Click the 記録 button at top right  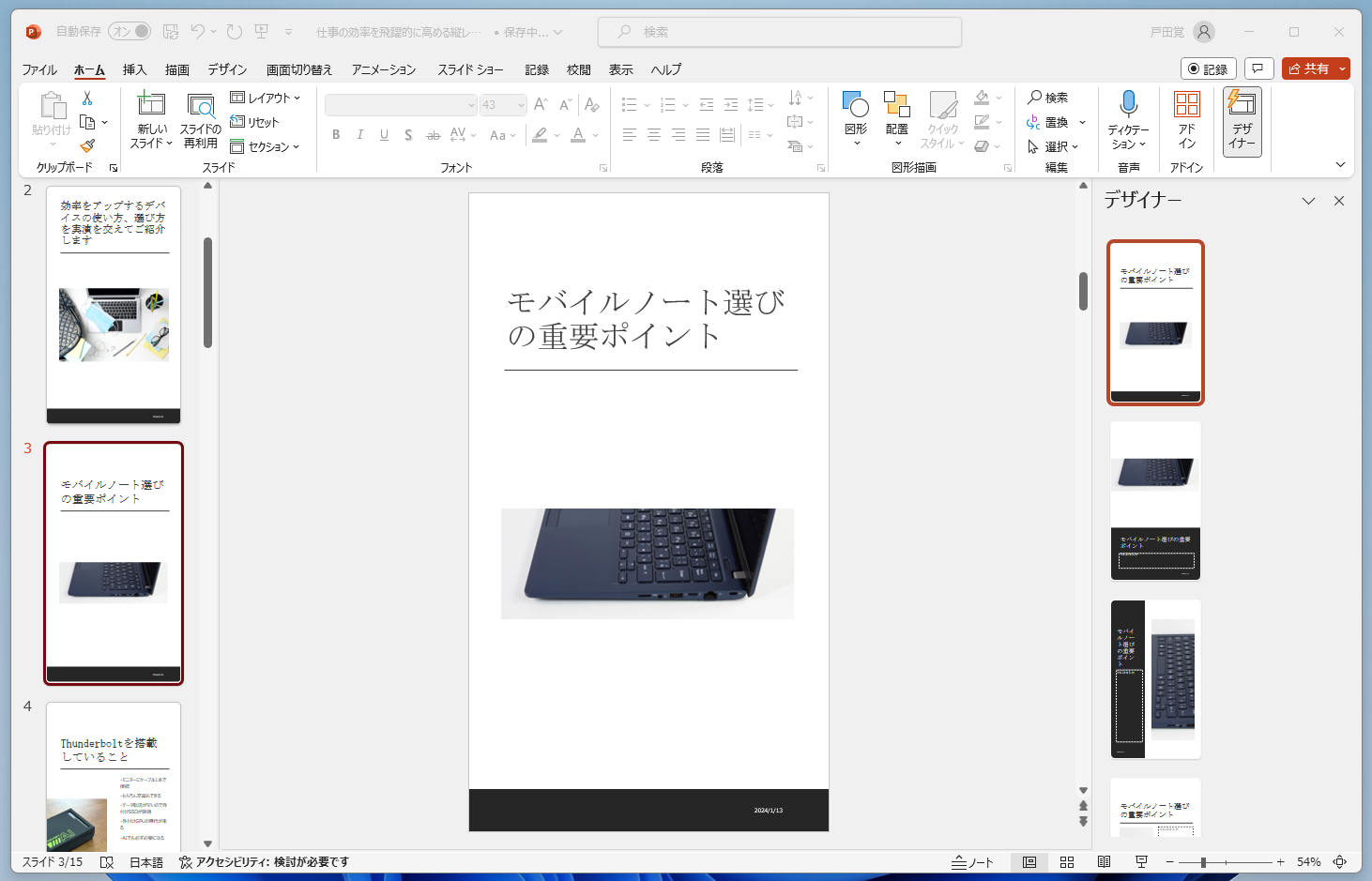1209,68
